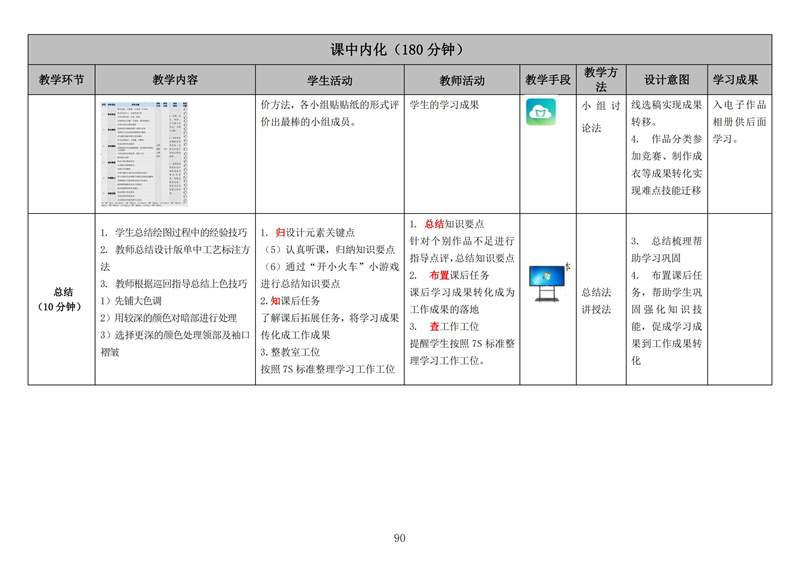Click the cell text 学生的学习成果

[x=444, y=105]
